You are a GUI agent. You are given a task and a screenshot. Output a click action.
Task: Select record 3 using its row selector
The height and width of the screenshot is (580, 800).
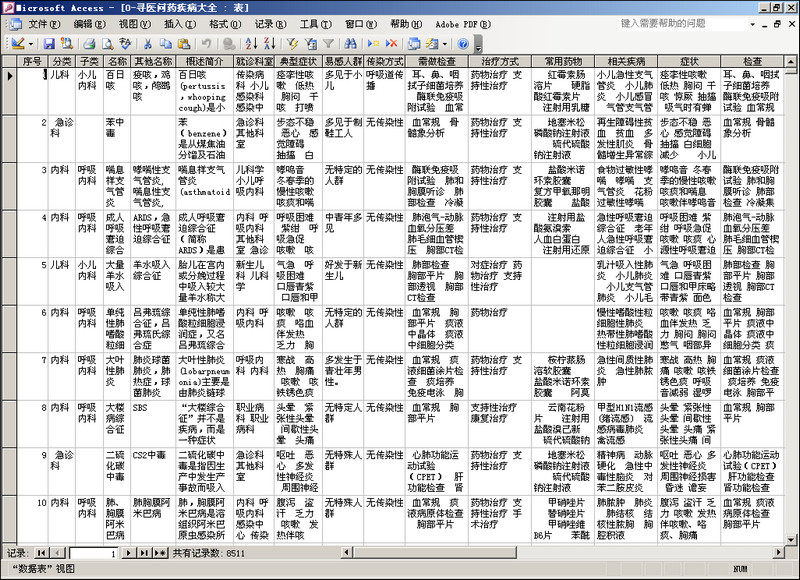pyautogui.click(x=9, y=186)
